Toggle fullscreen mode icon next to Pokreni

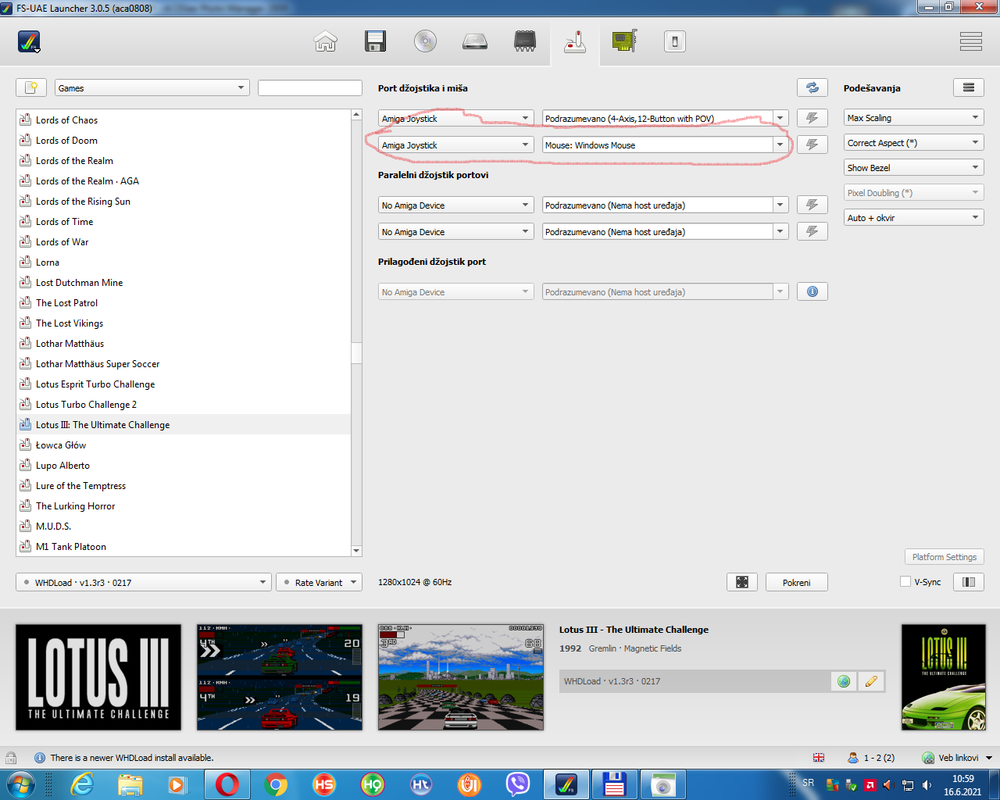click(742, 582)
